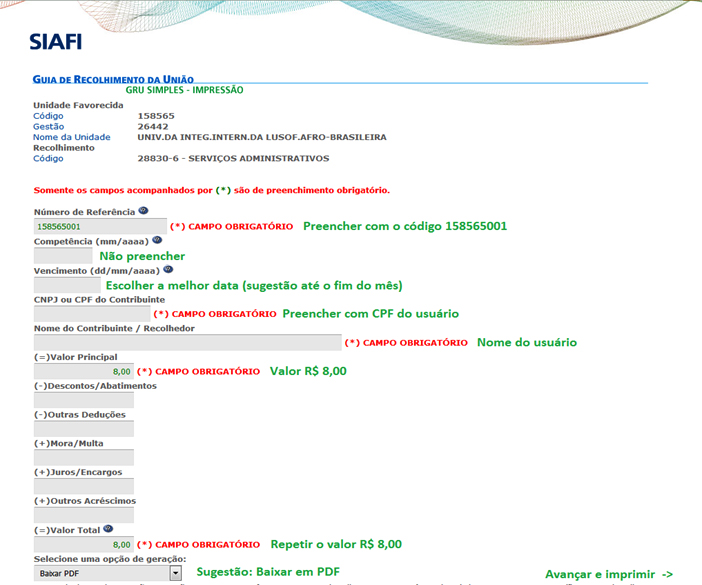
Task: Expand the Baixar PDF generation dropdown
Action: (175, 573)
